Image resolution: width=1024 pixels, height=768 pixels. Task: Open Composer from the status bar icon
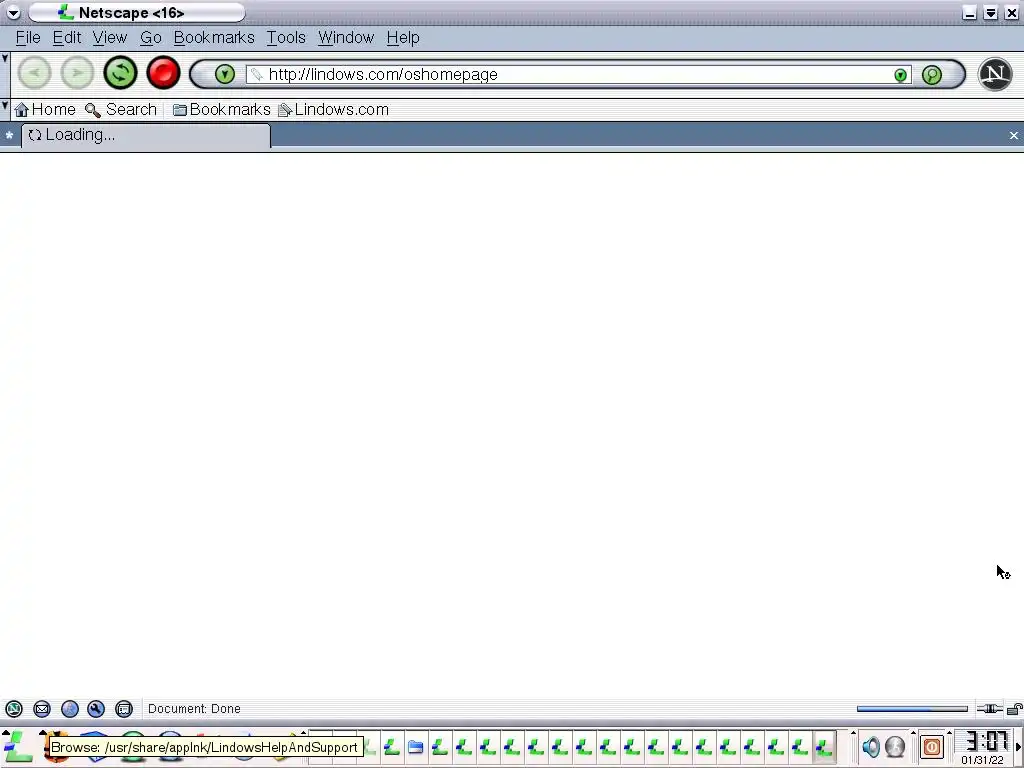coord(96,709)
